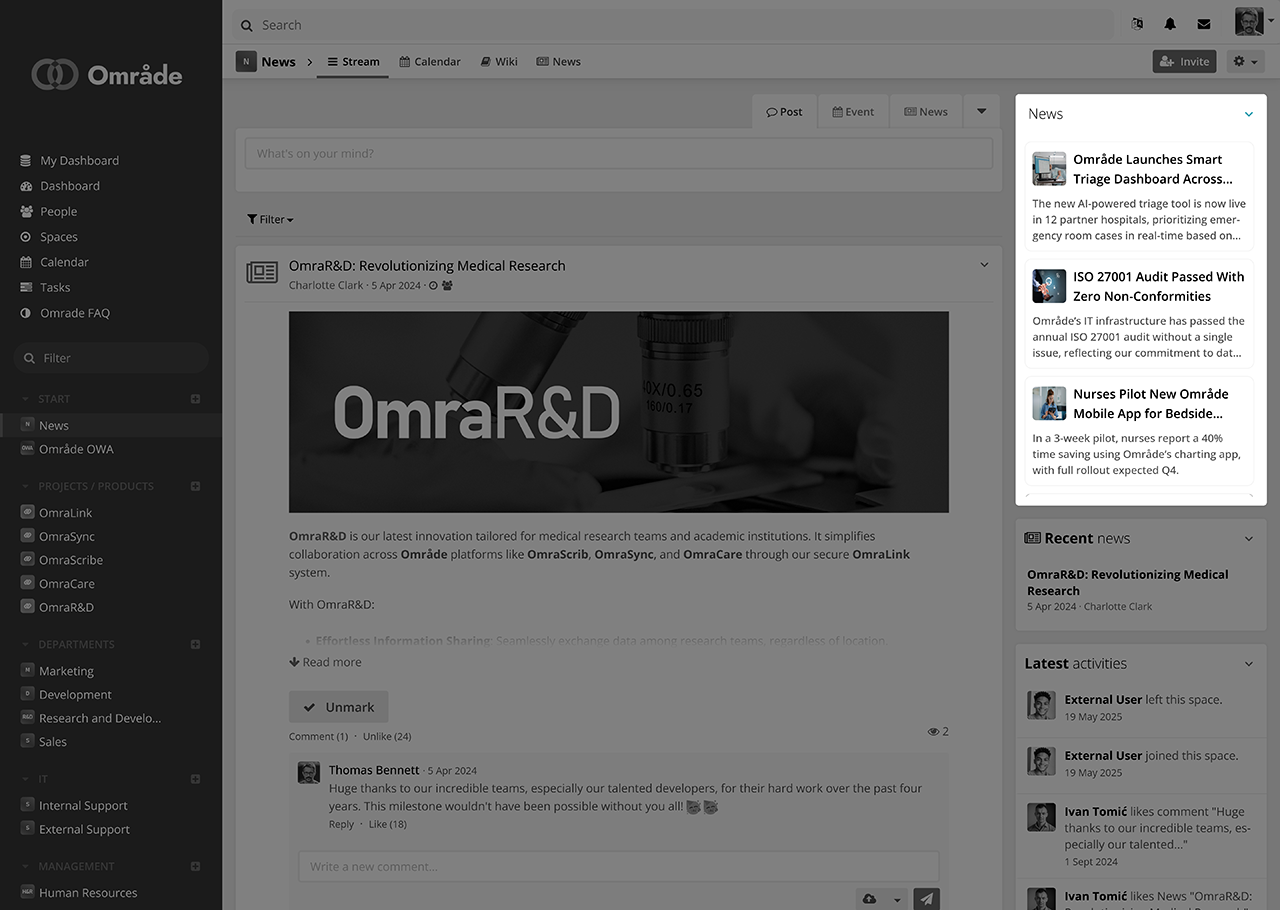Open the notifications bell icon
Screen dimensions: 1280x910
click(x=1170, y=24)
